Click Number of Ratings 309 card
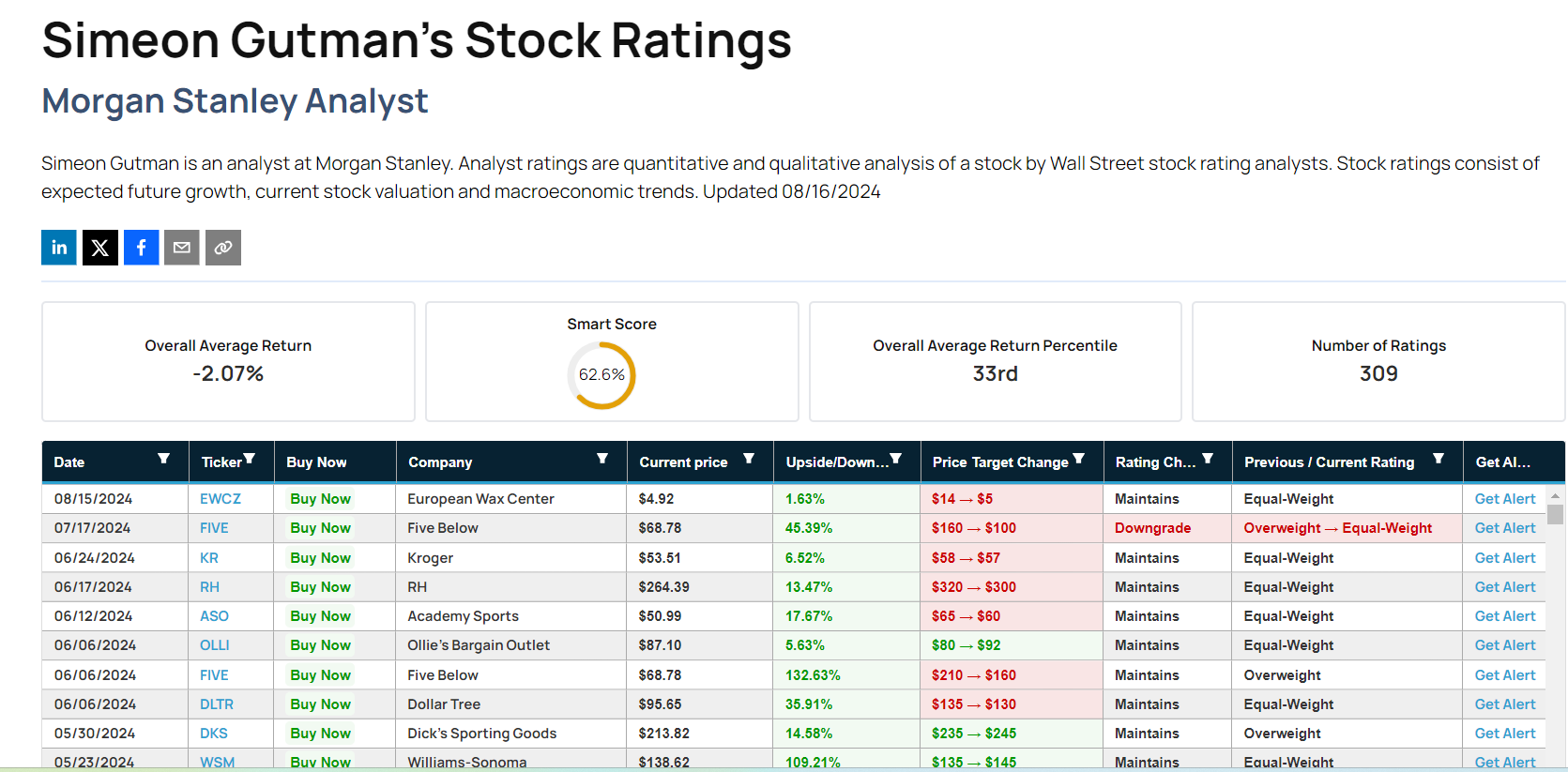The image size is (1568, 772). pos(1378,361)
